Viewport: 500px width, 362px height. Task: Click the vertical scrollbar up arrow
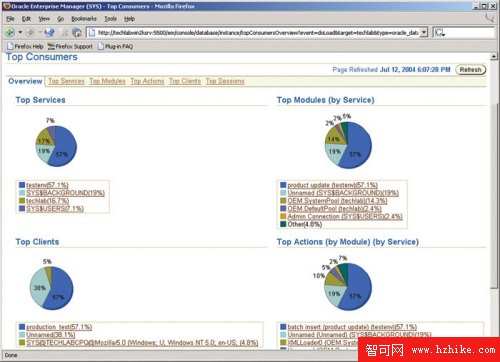point(494,57)
